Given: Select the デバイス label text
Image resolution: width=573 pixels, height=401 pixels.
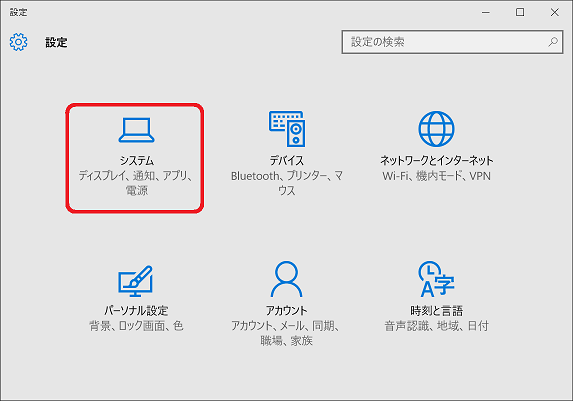Looking at the screenshot, I should point(287,160).
